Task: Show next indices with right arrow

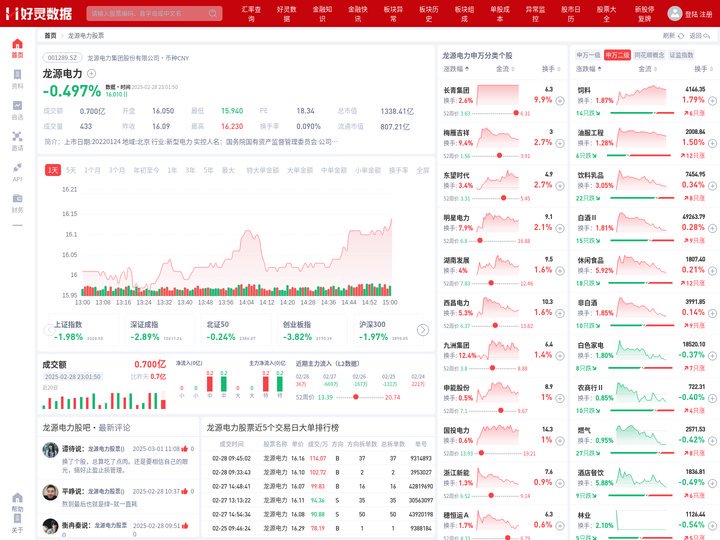Action: pyautogui.click(x=422, y=330)
